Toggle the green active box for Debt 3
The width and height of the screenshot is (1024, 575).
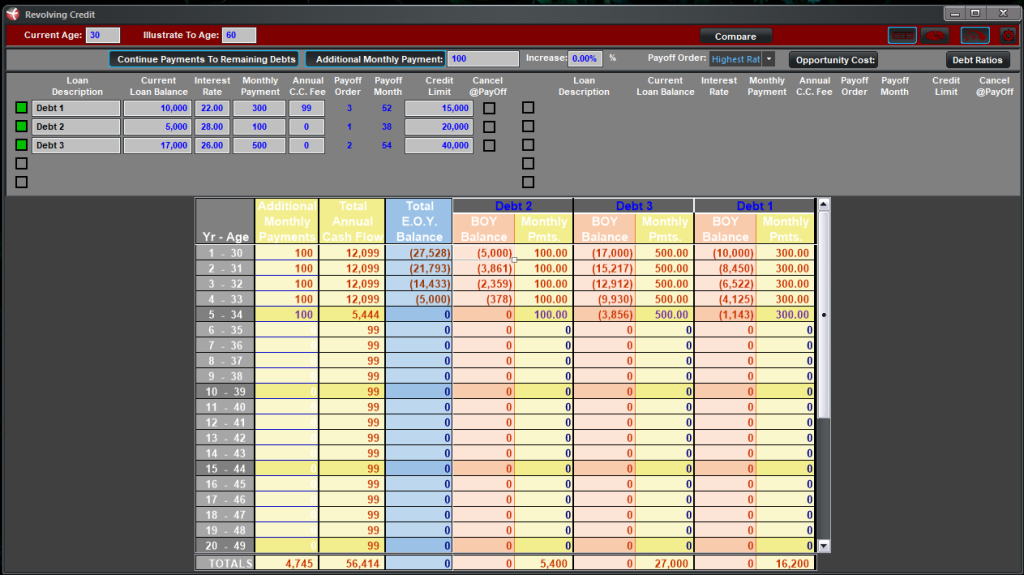(x=22, y=145)
